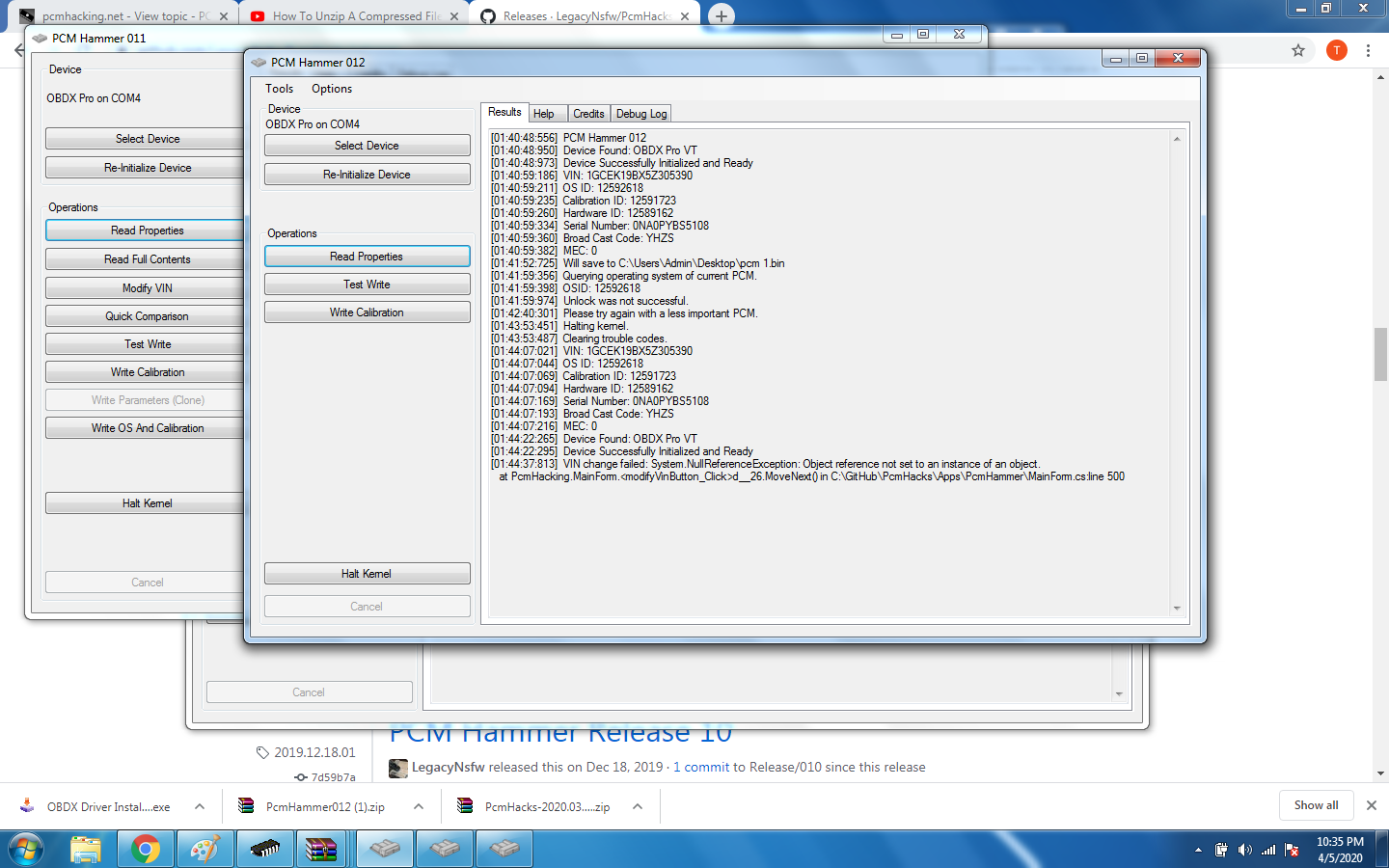The height and width of the screenshot is (868, 1389).
Task: Show hidden system tray icons
Action: tap(1198, 850)
